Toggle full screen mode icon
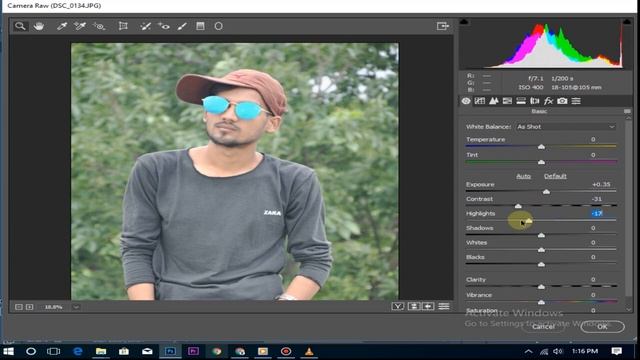Screen dimensions: 640x360 click(442, 26)
